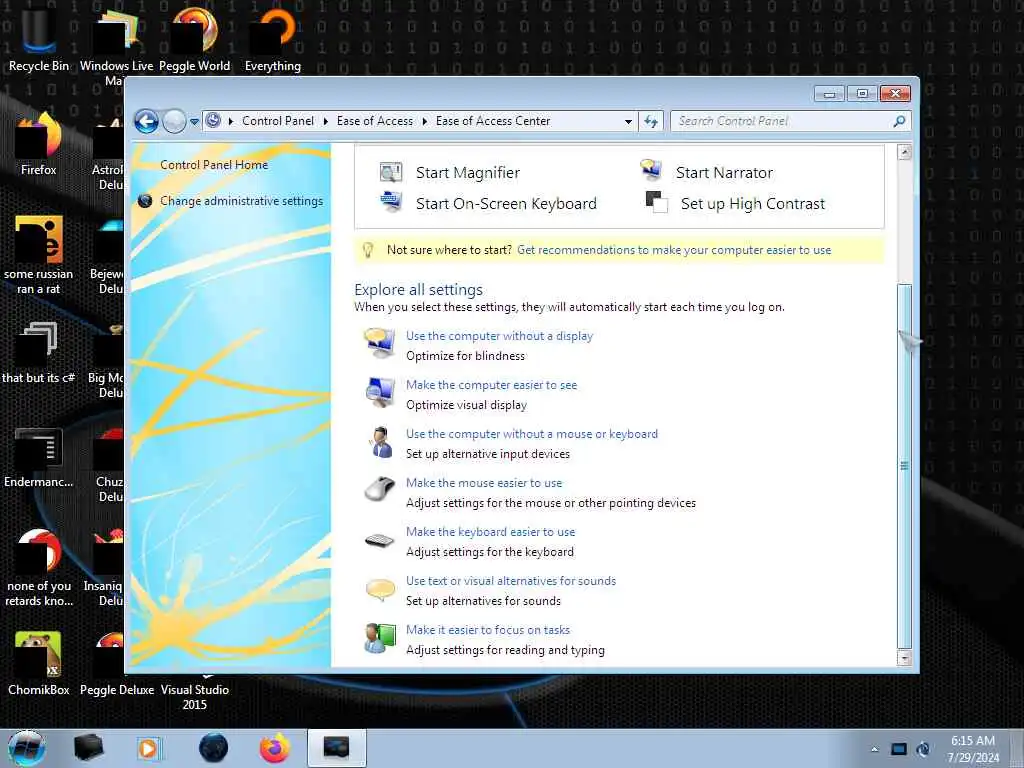Open Make it easier to focus on tasks
This screenshot has height=768, width=1024.
click(x=488, y=630)
